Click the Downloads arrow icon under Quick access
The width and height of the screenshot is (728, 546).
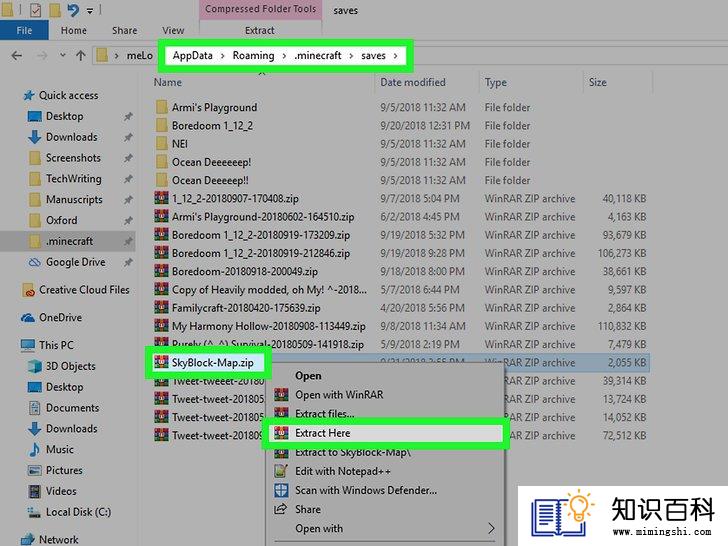pos(35,137)
